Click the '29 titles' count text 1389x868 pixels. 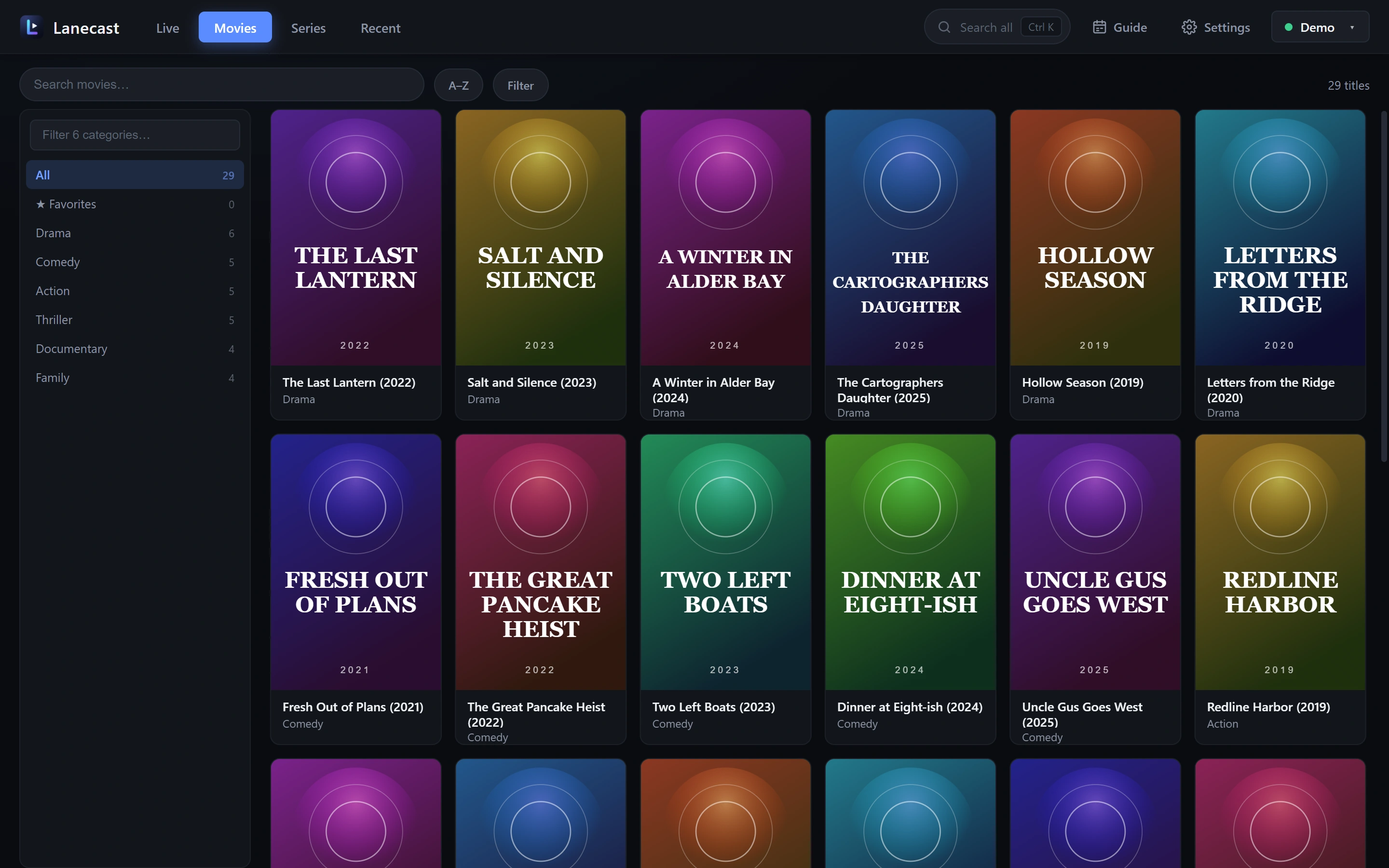pos(1348,85)
